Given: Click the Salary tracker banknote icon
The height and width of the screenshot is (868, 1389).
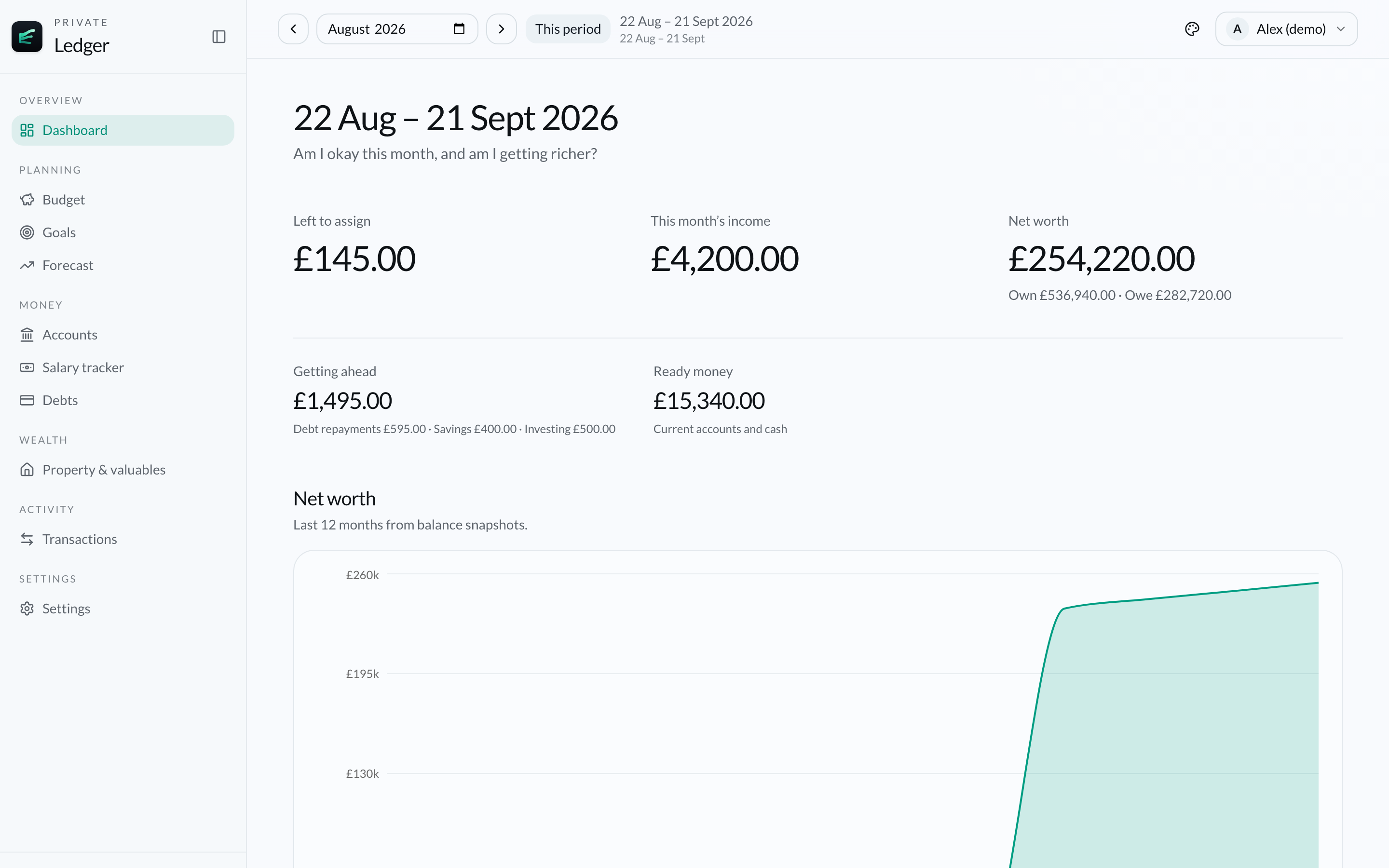Looking at the screenshot, I should click(27, 367).
